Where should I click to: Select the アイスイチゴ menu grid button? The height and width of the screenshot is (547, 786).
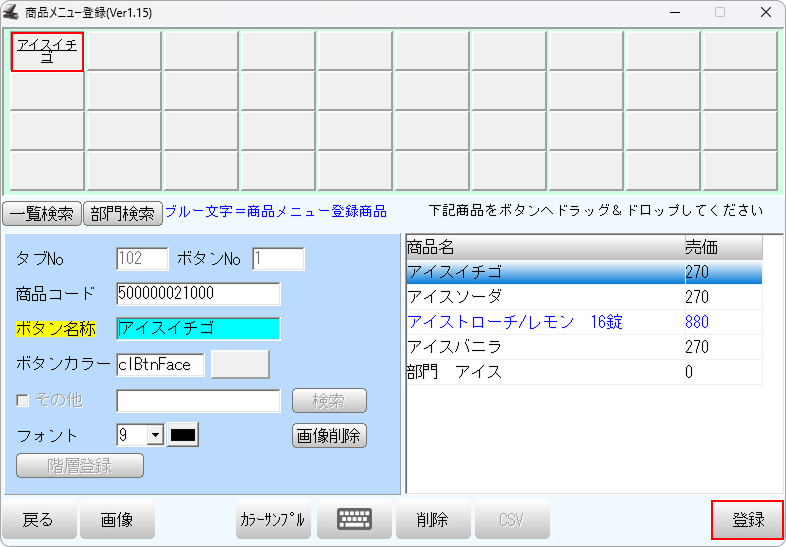click(x=47, y=51)
